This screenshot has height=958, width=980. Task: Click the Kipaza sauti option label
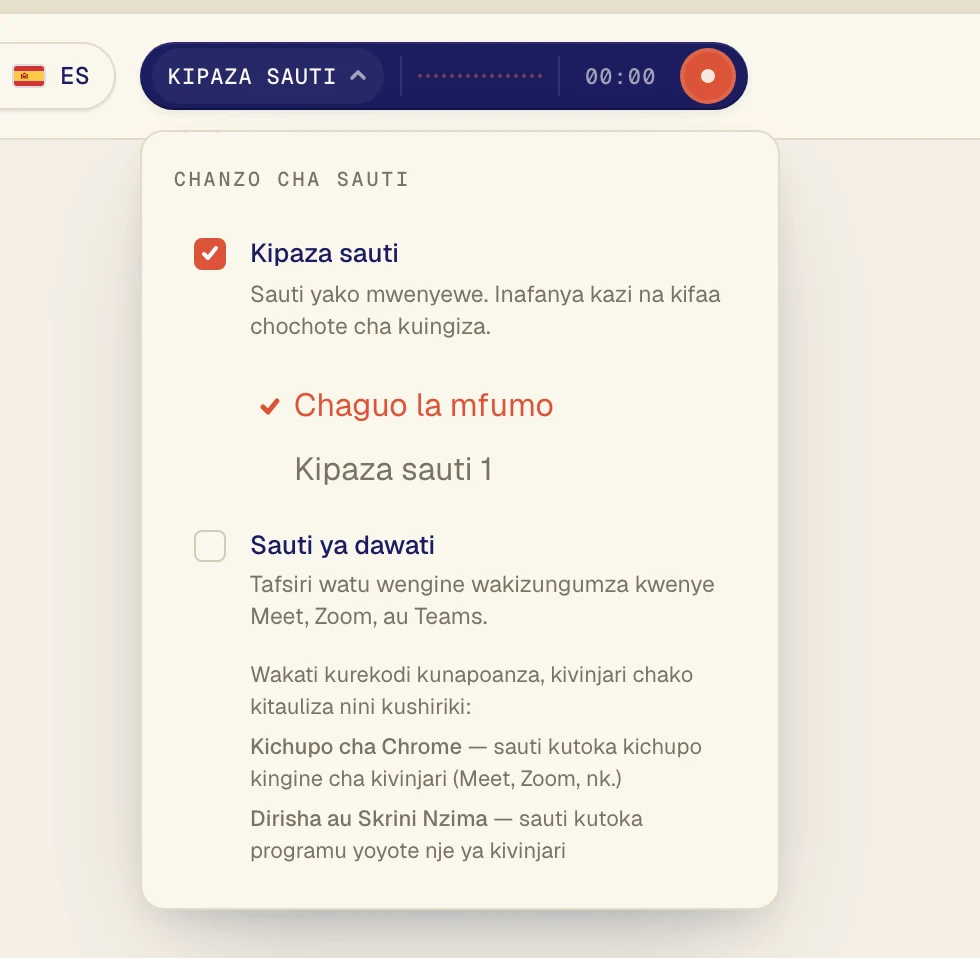[x=324, y=253]
